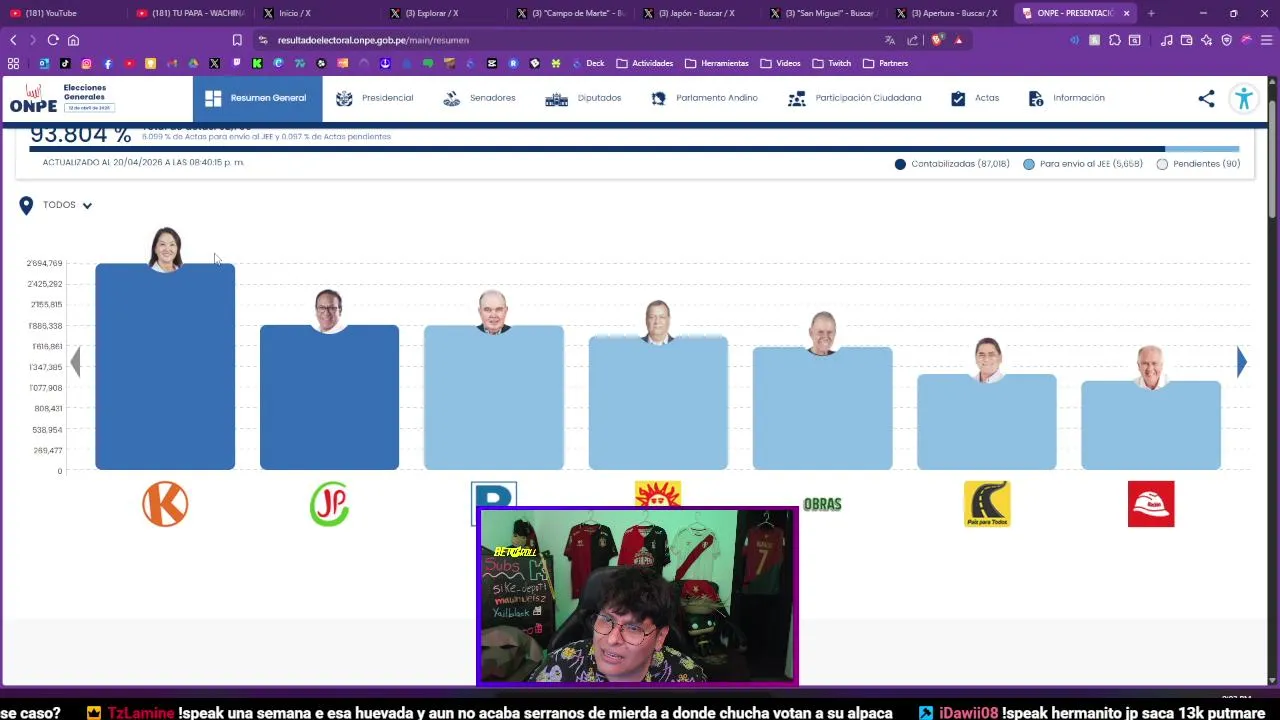Switch to the Diputados tab

click(583, 98)
